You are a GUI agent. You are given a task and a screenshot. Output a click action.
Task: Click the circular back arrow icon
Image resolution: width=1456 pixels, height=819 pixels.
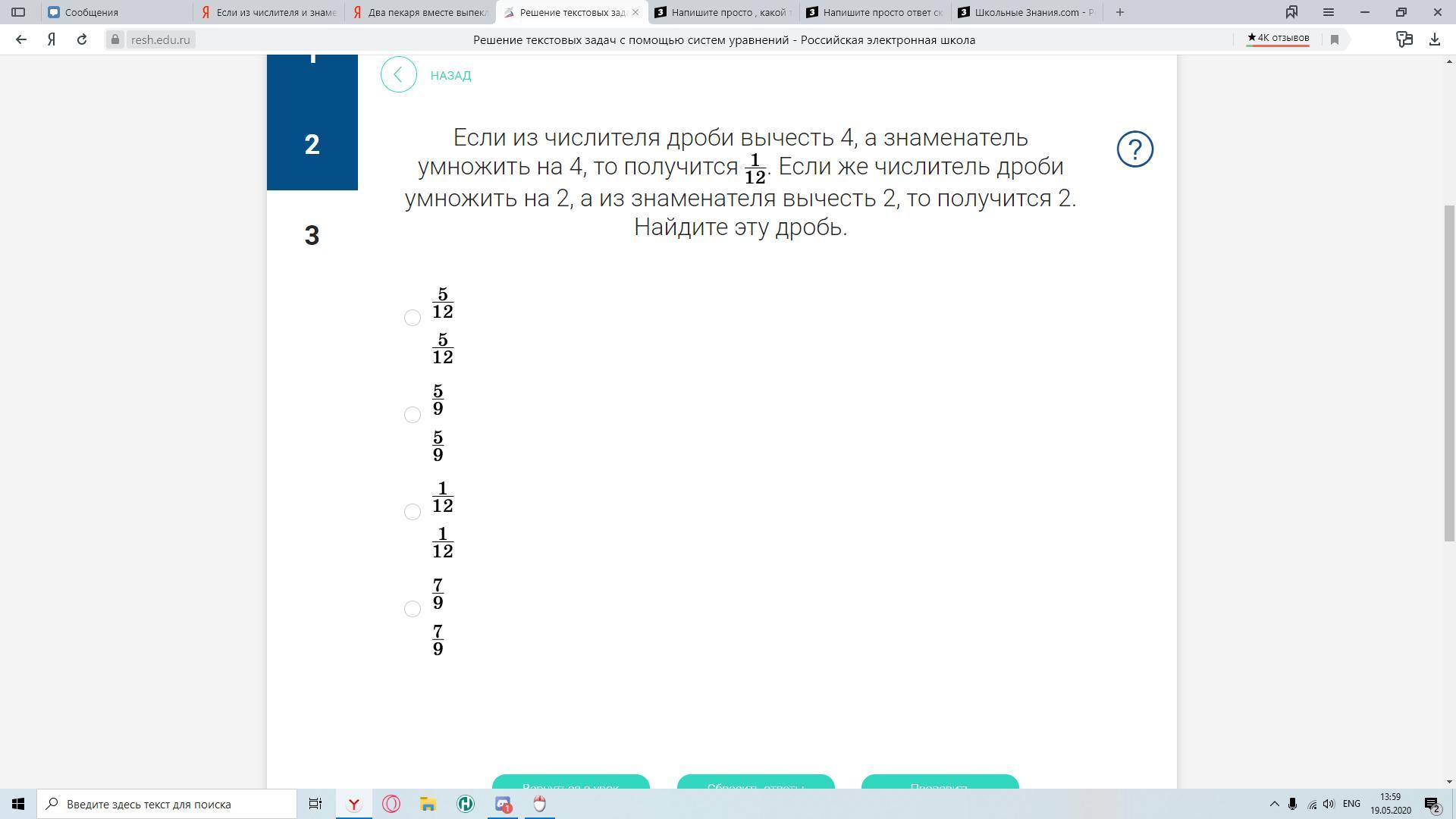click(x=399, y=75)
